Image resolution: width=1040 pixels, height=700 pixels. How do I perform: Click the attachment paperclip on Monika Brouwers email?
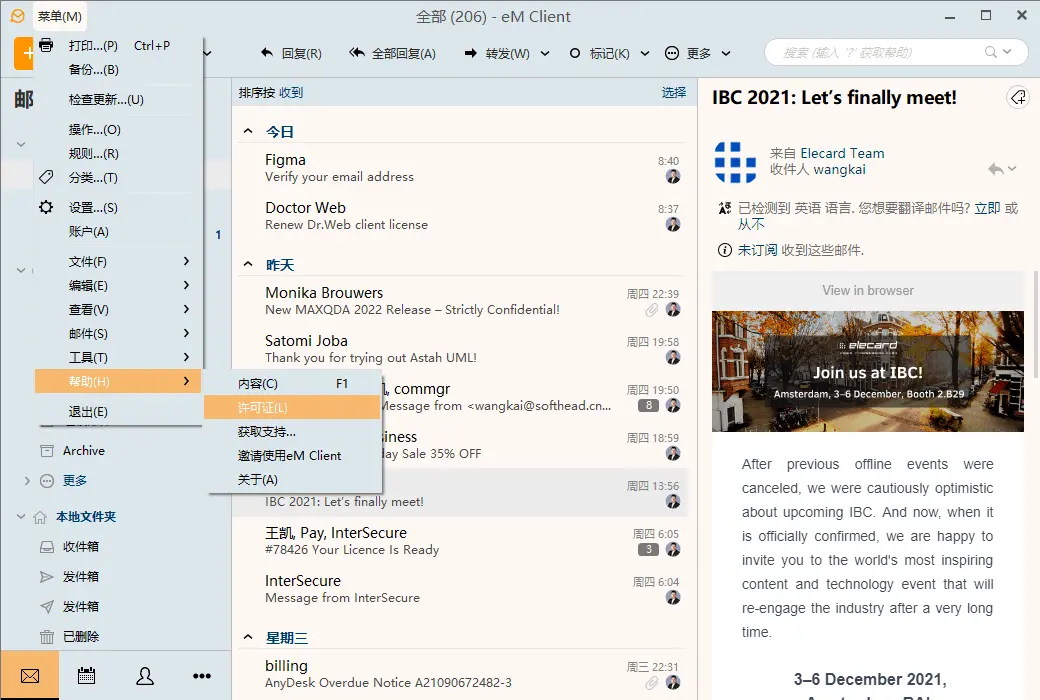652,310
